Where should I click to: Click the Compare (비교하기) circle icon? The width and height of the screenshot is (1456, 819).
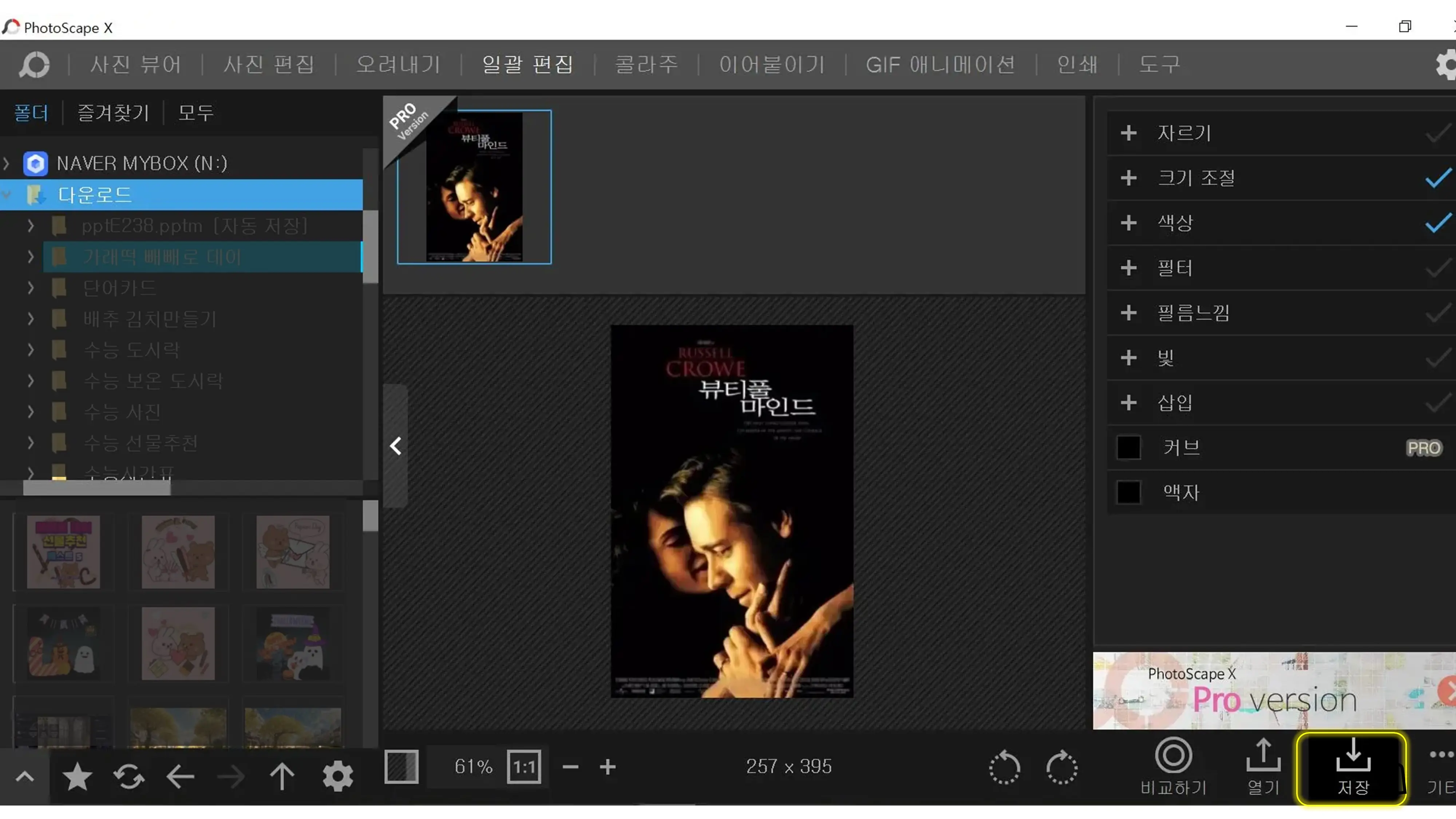point(1174,755)
